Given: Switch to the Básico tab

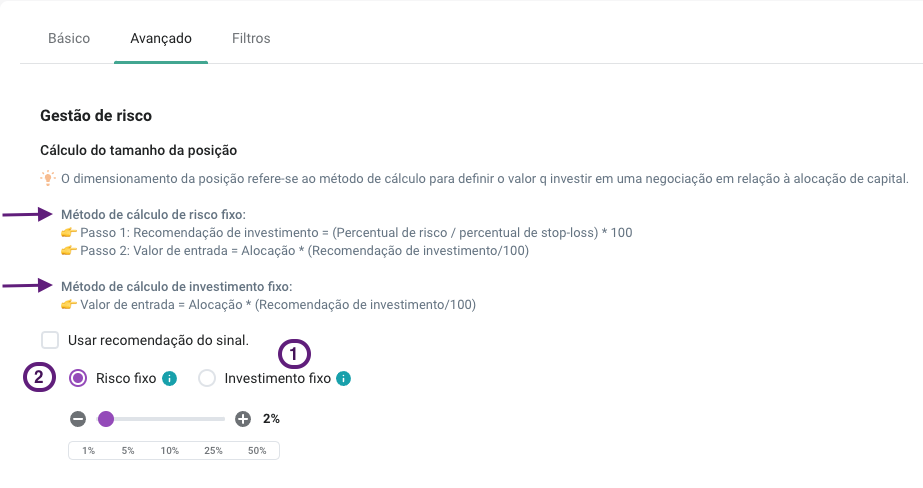Looking at the screenshot, I should (69, 38).
